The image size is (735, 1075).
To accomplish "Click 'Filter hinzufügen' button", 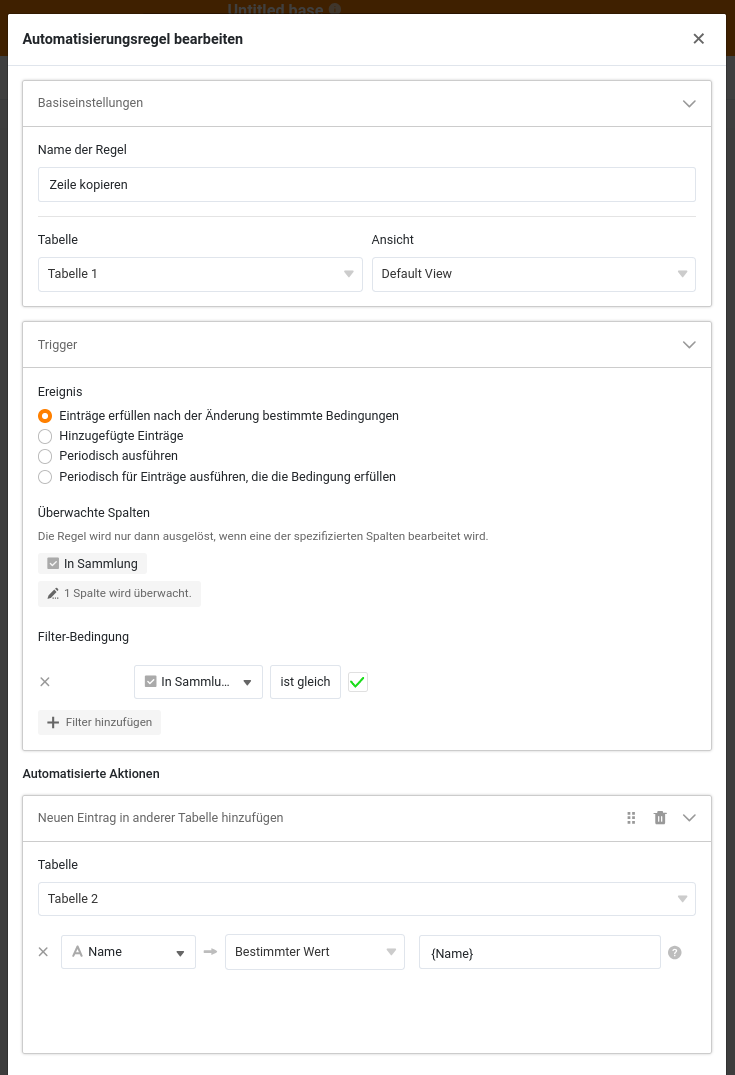I will click(99, 722).
